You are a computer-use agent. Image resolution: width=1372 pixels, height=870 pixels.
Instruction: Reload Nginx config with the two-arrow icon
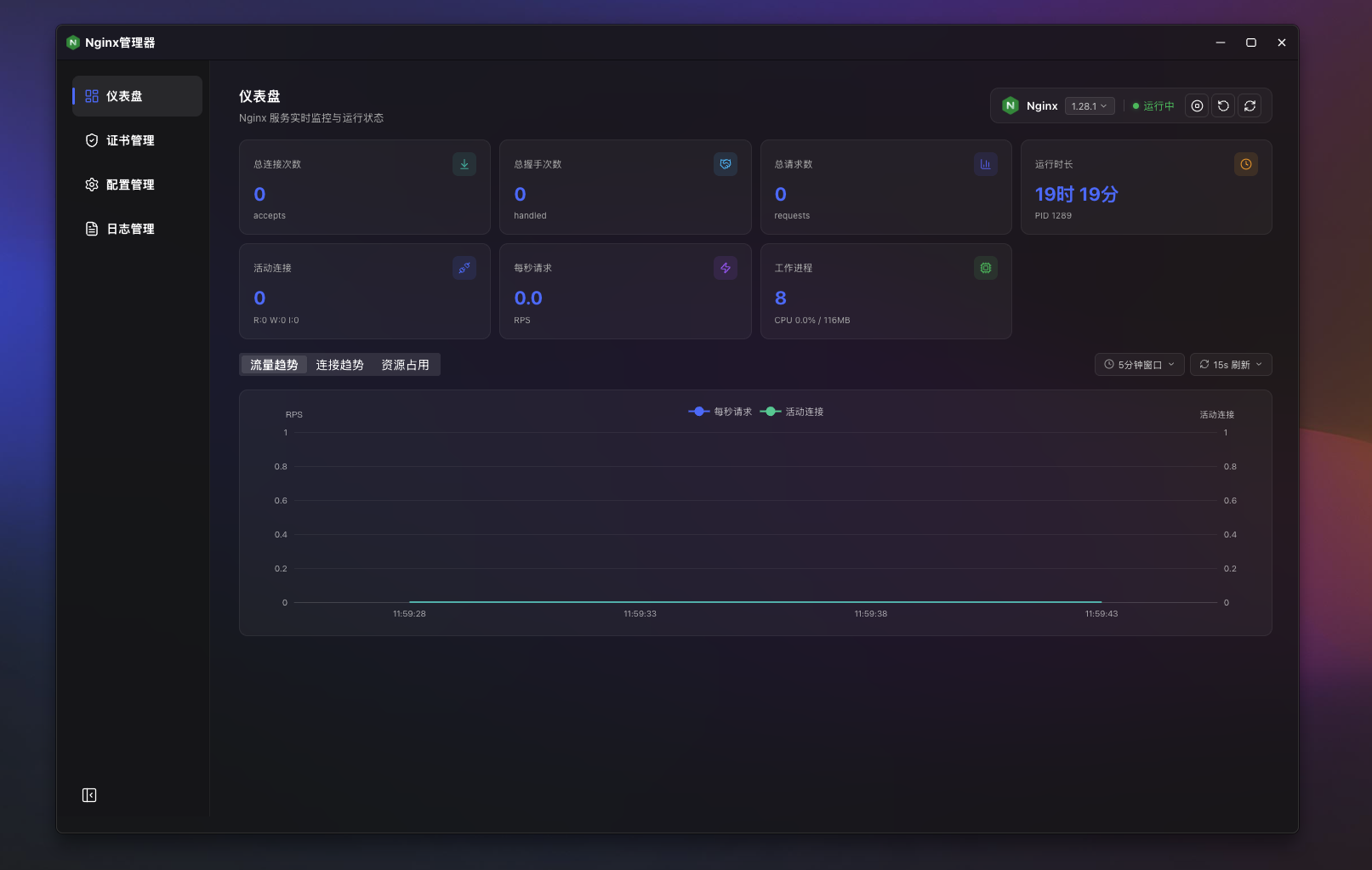[x=1250, y=106]
